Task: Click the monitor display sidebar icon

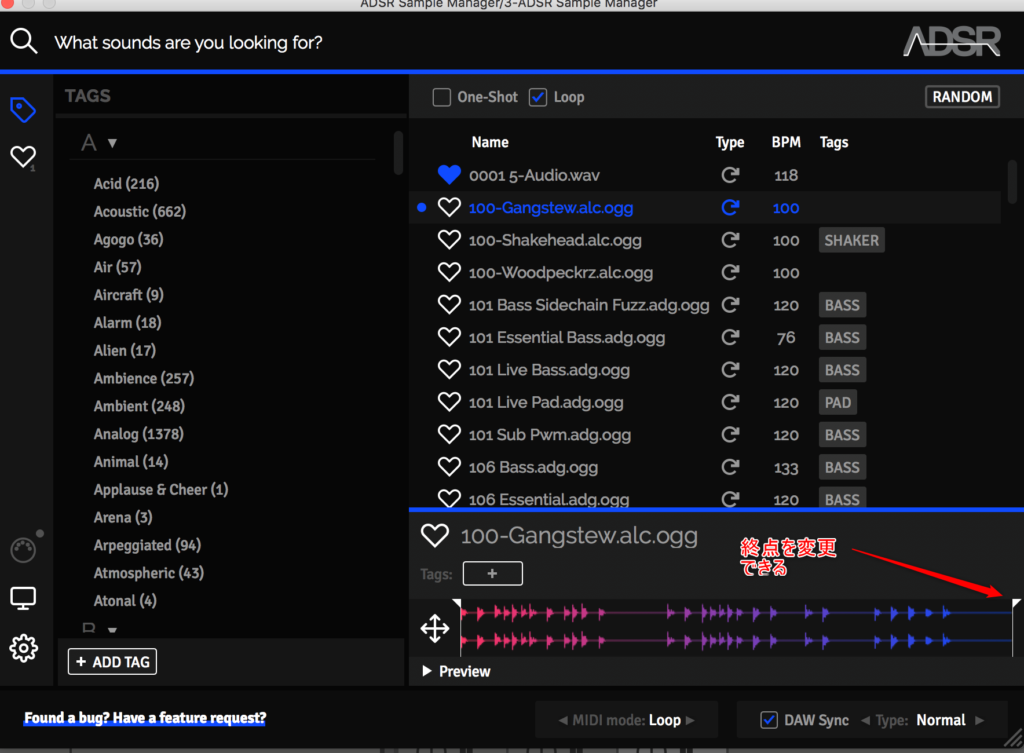Action: [x=23, y=598]
